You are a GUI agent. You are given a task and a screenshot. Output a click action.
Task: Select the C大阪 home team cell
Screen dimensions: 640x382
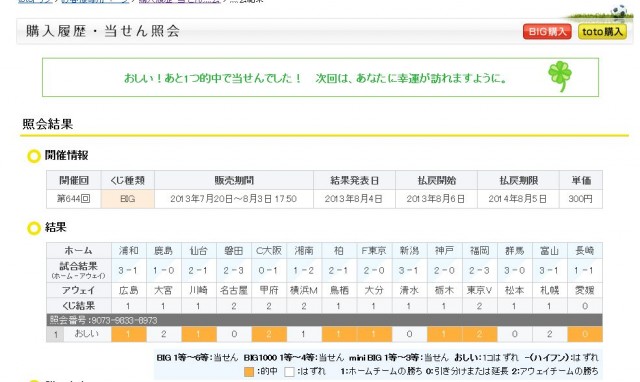coord(269,251)
